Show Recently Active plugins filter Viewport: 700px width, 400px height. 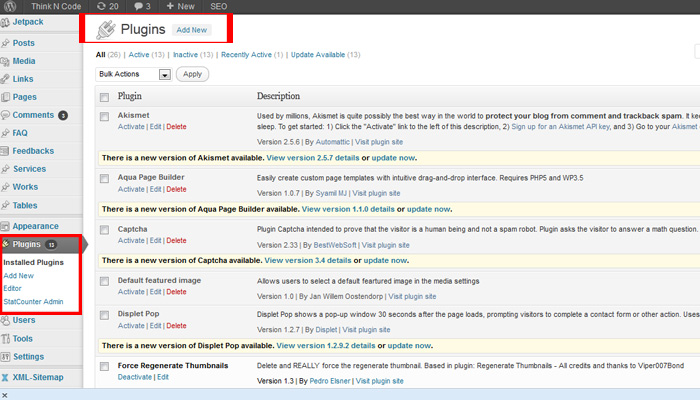(246, 55)
